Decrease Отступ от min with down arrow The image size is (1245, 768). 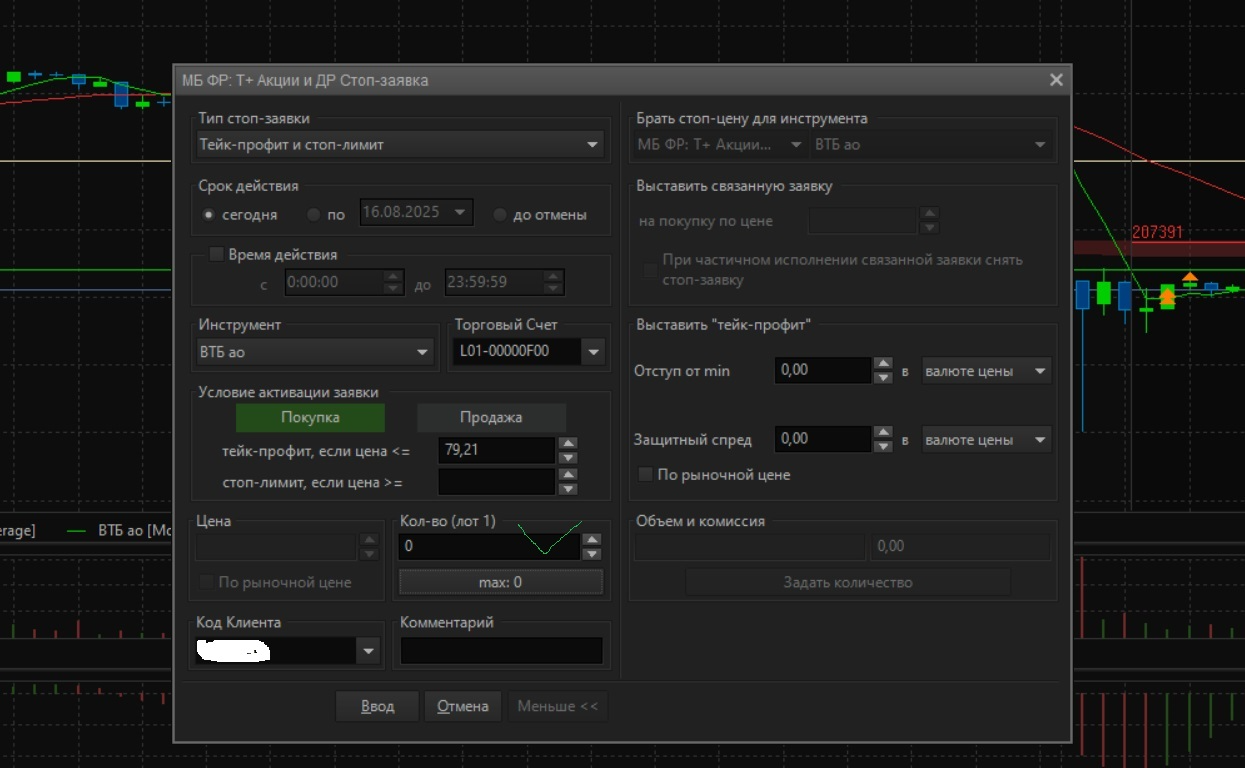[x=883, y=377]
